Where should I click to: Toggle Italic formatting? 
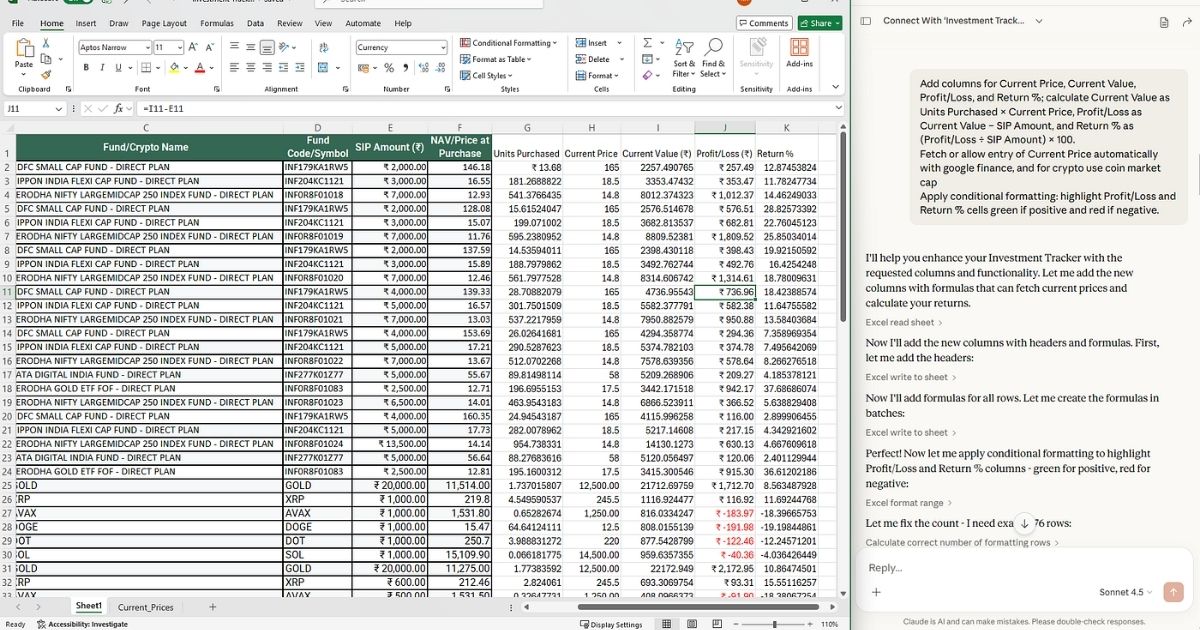(102, 68)
